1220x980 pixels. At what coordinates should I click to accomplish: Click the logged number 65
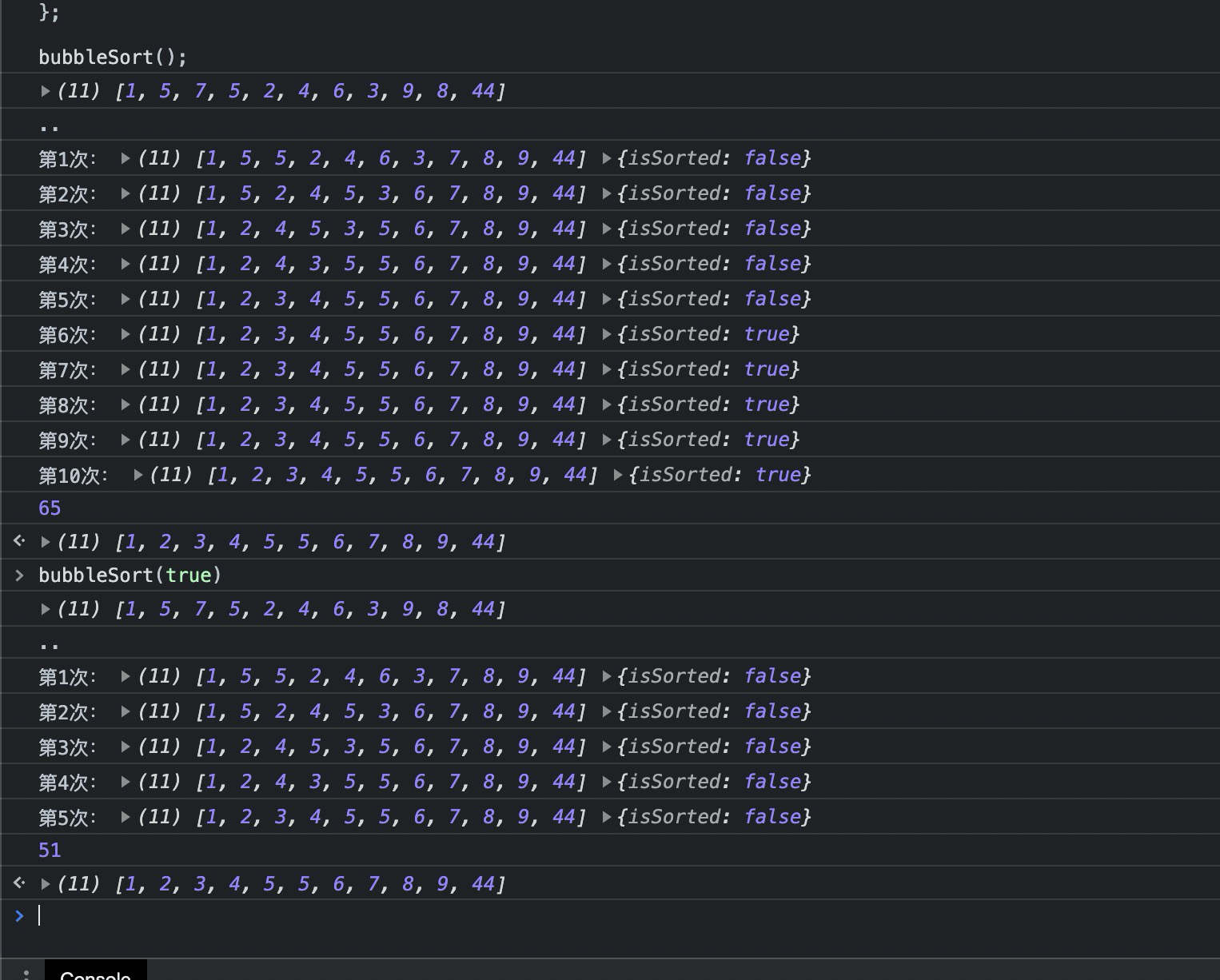tap(50, 508)
